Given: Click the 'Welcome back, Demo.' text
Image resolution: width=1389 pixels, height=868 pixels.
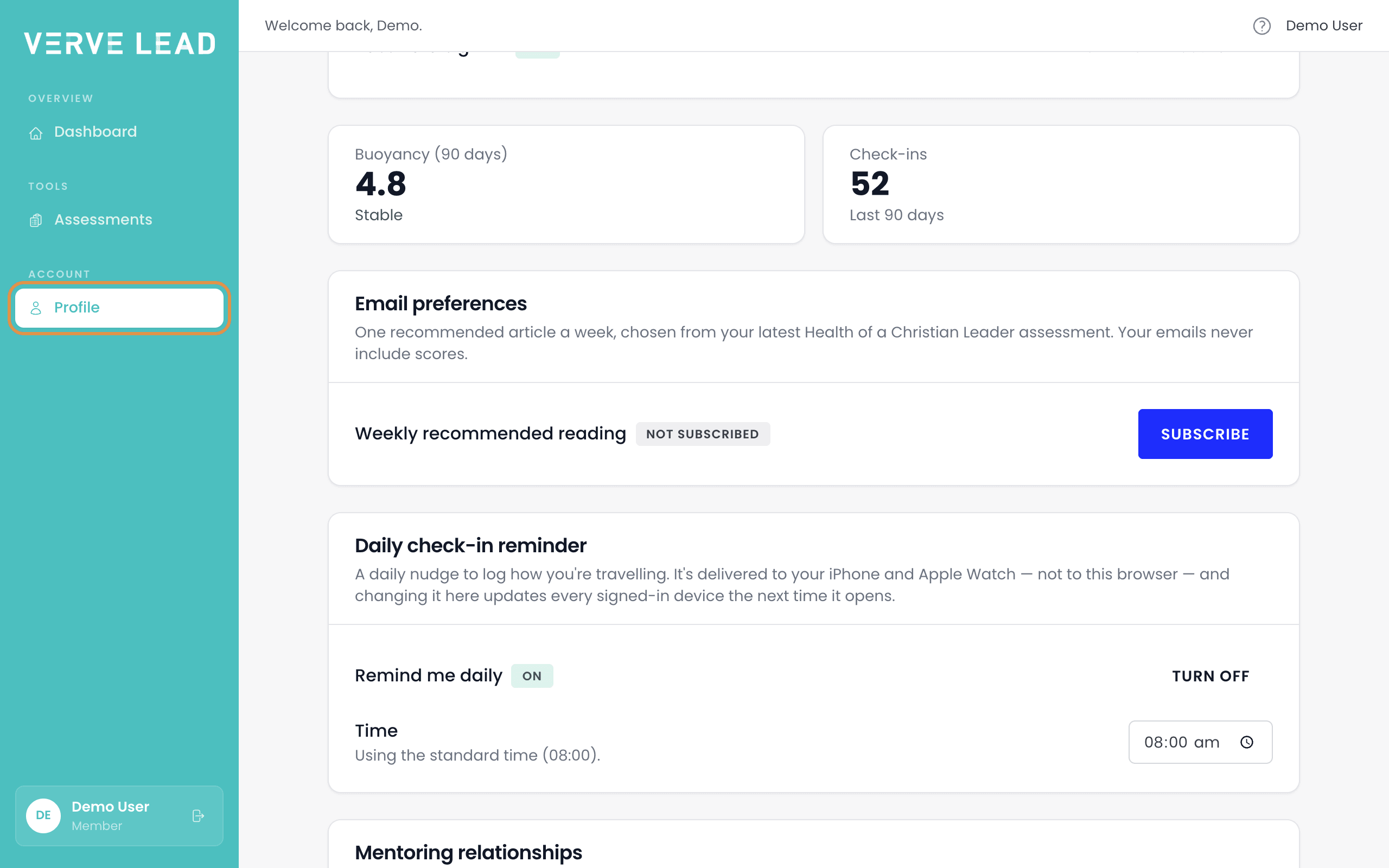Looking at the screenshot, I should (x=343, y=26).
